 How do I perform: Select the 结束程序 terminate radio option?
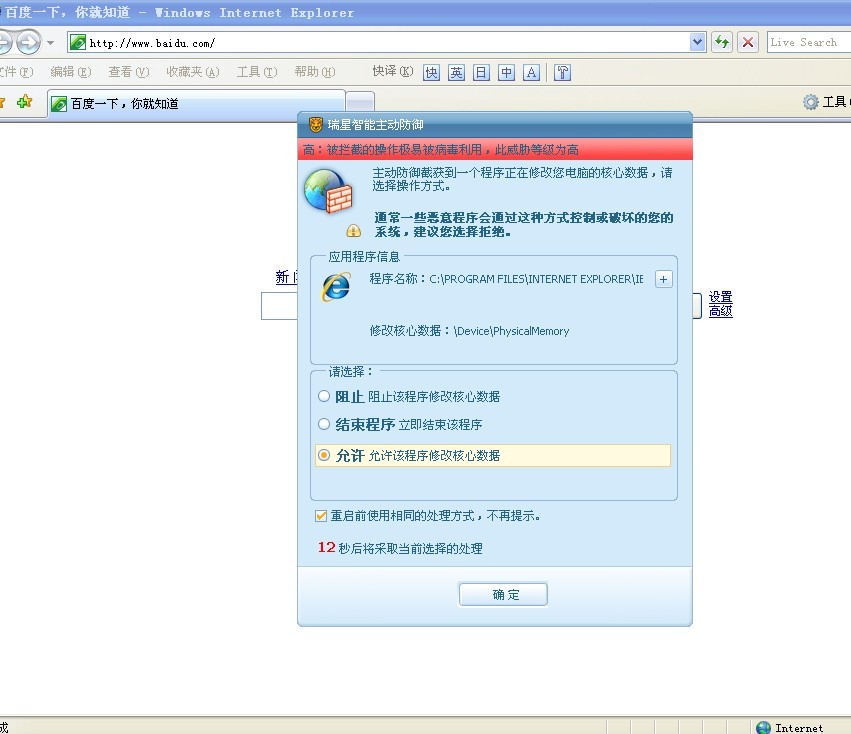pos(324,424)
